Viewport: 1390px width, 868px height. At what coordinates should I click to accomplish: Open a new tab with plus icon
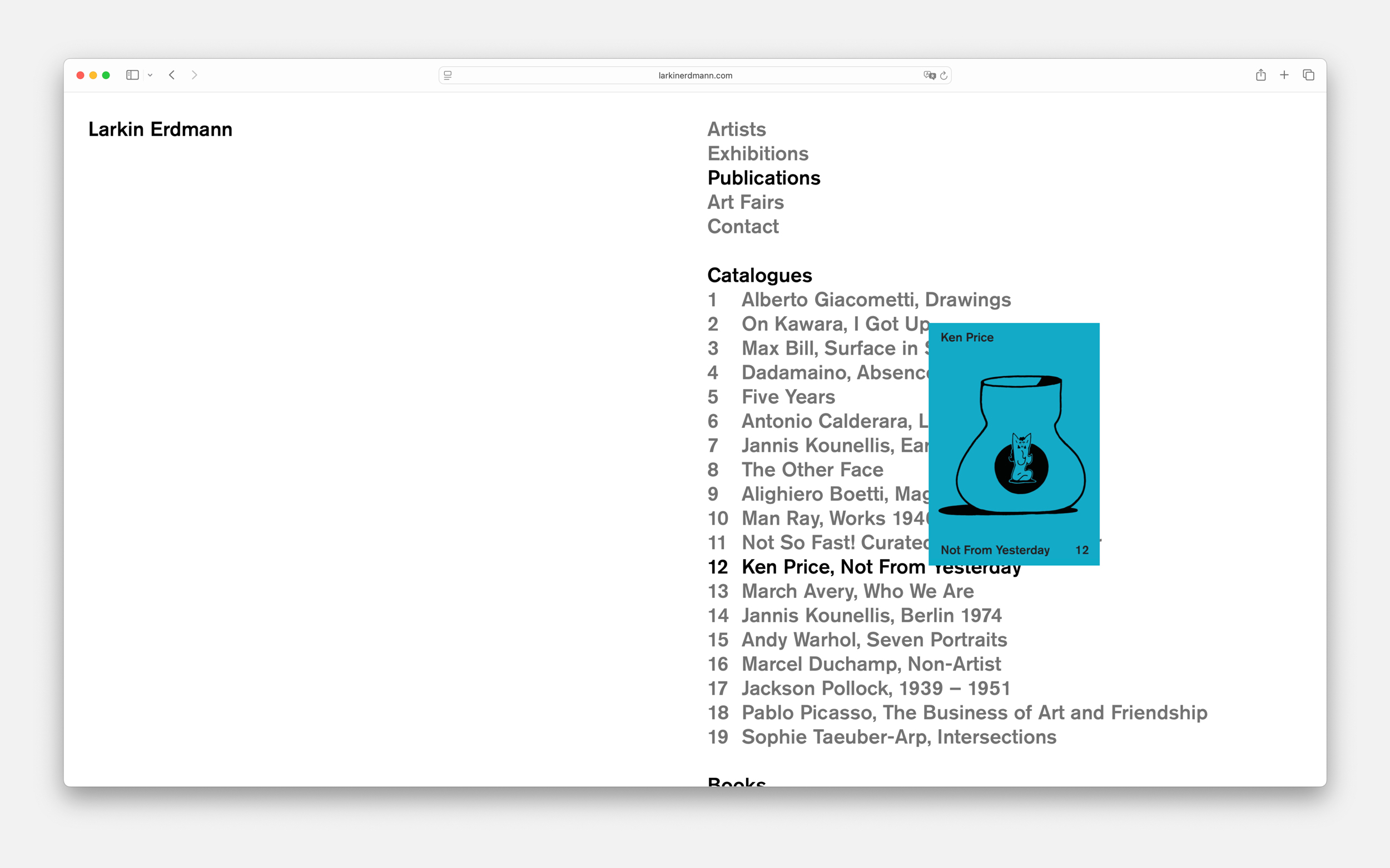[1284, 75]
